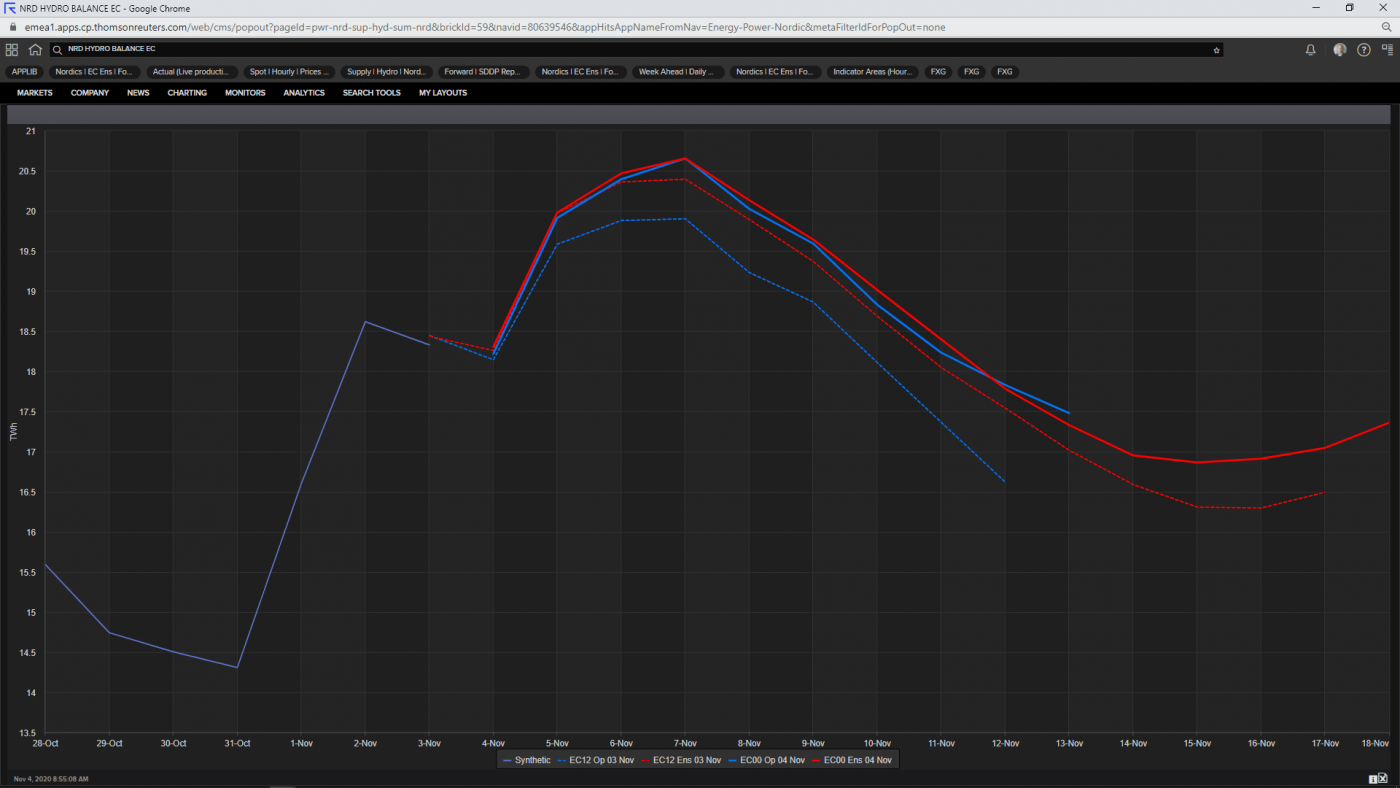Open the COMPANY menu
The width and height of the screenshot is (1400, 788).
click(x=90, y=93)
